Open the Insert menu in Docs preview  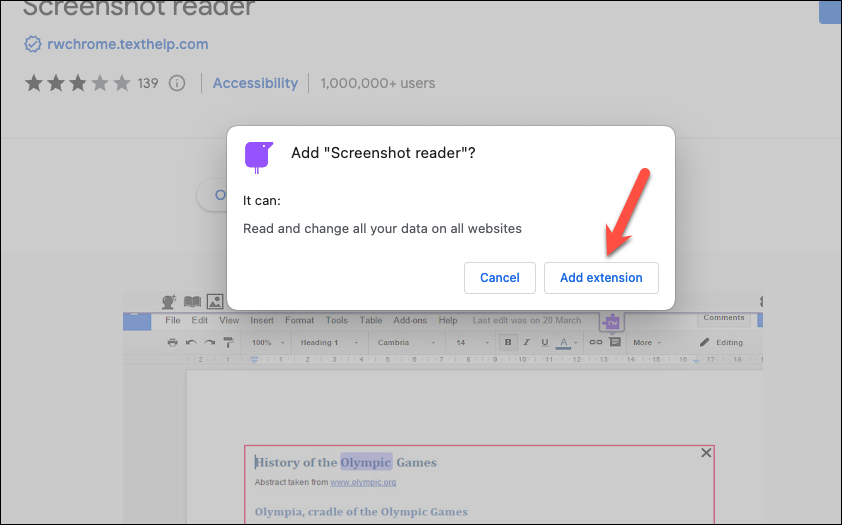[262, 320]
